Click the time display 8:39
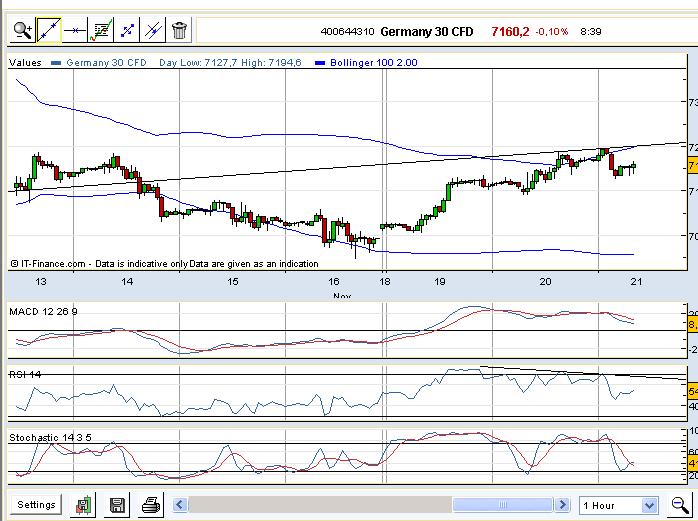 click(591, 32)
